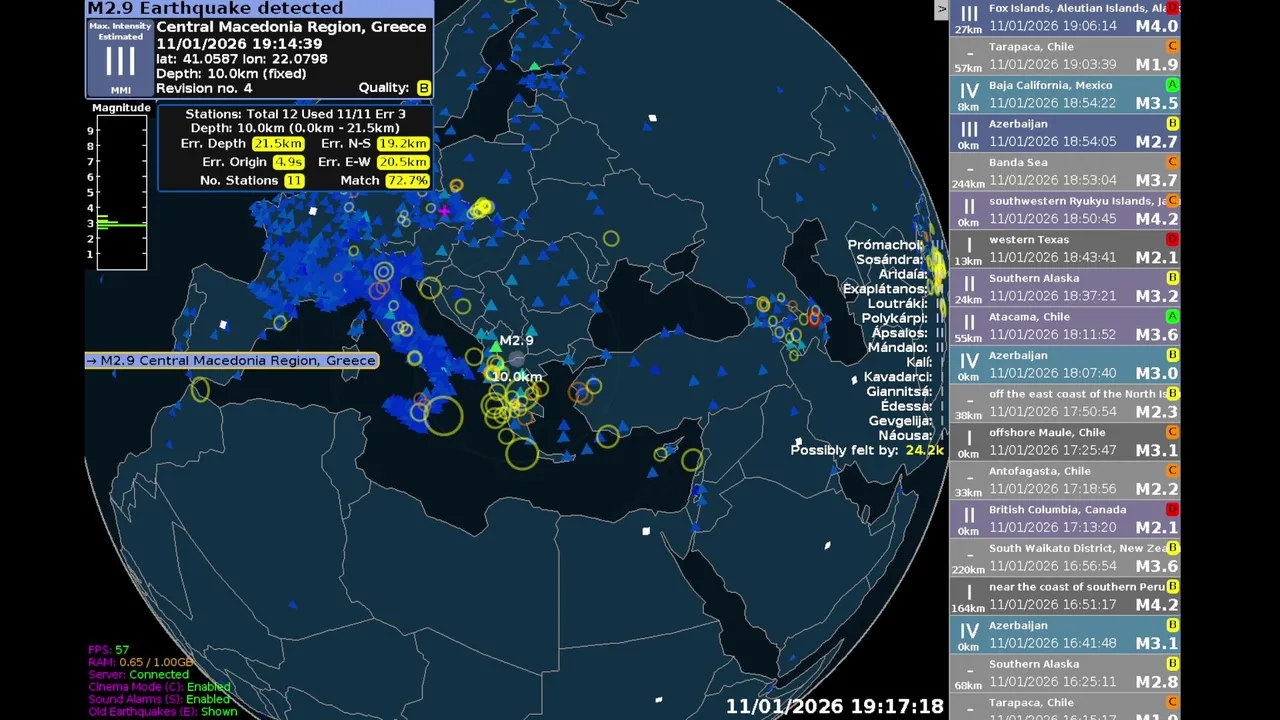1280x720 pixels.
Task: Click the Max Intensity III MMI box
Action: pos(120,59)
